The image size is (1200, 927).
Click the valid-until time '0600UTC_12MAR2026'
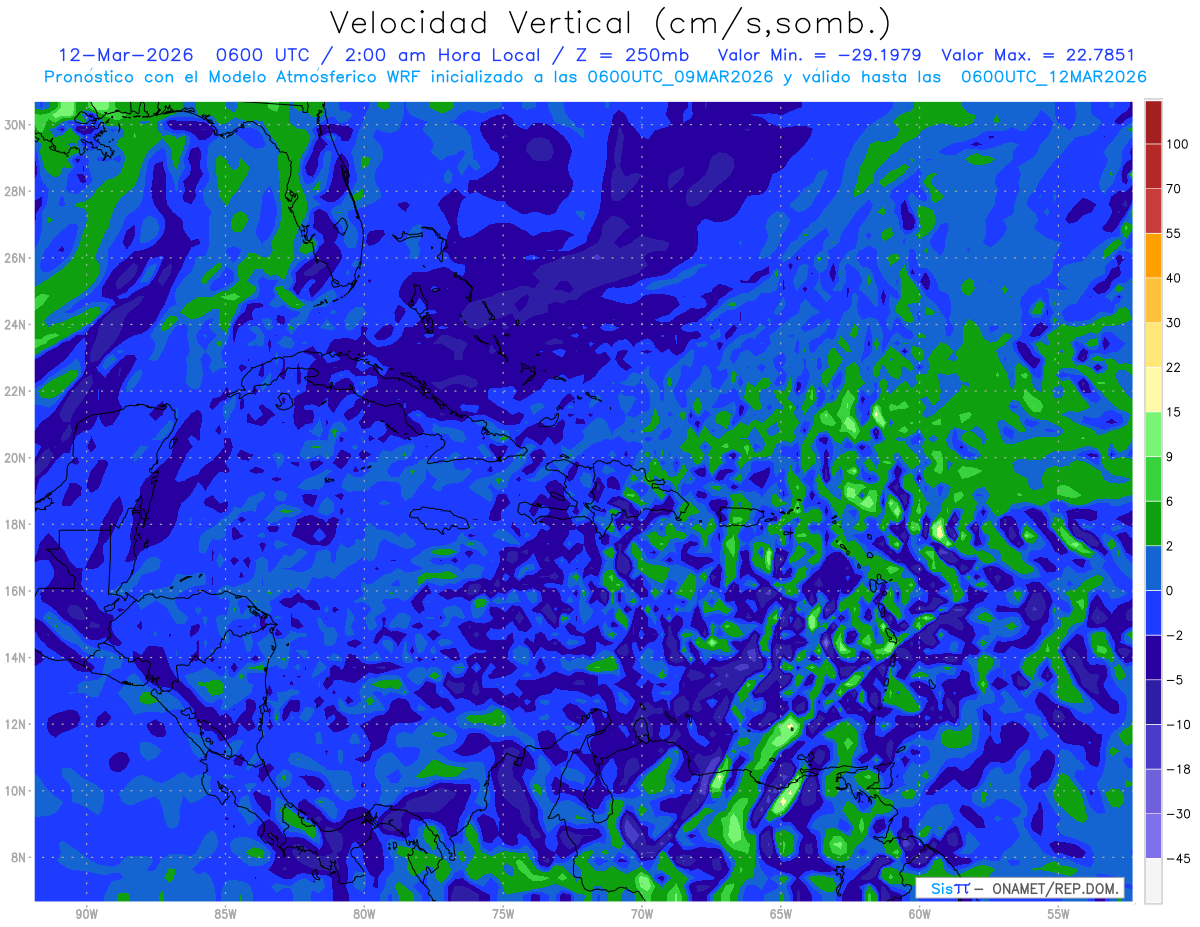tap(1053, 77)
